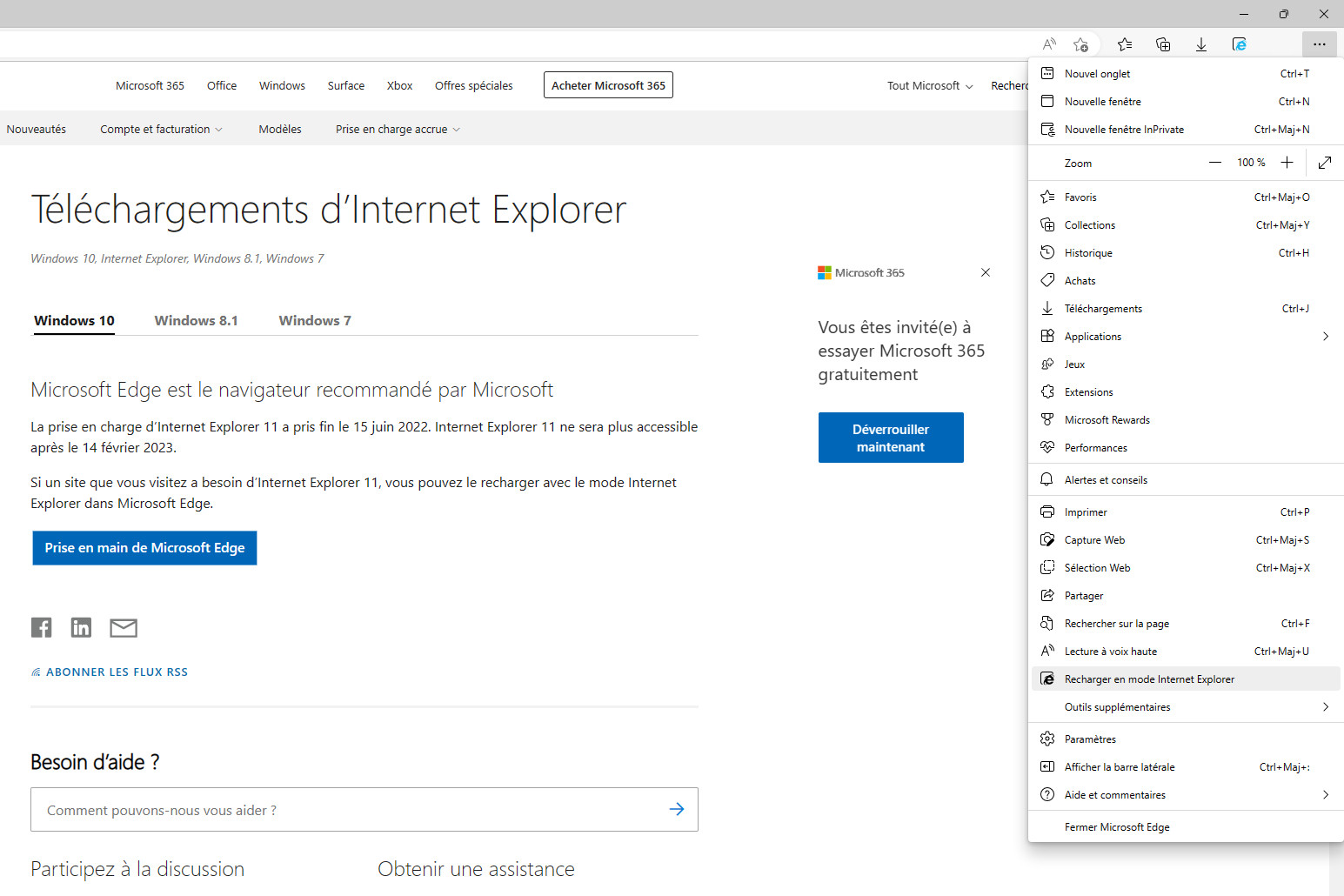Click the Extensions puzzle icon
This screenshot has width=1344, height=896.
coord(1047,392)
